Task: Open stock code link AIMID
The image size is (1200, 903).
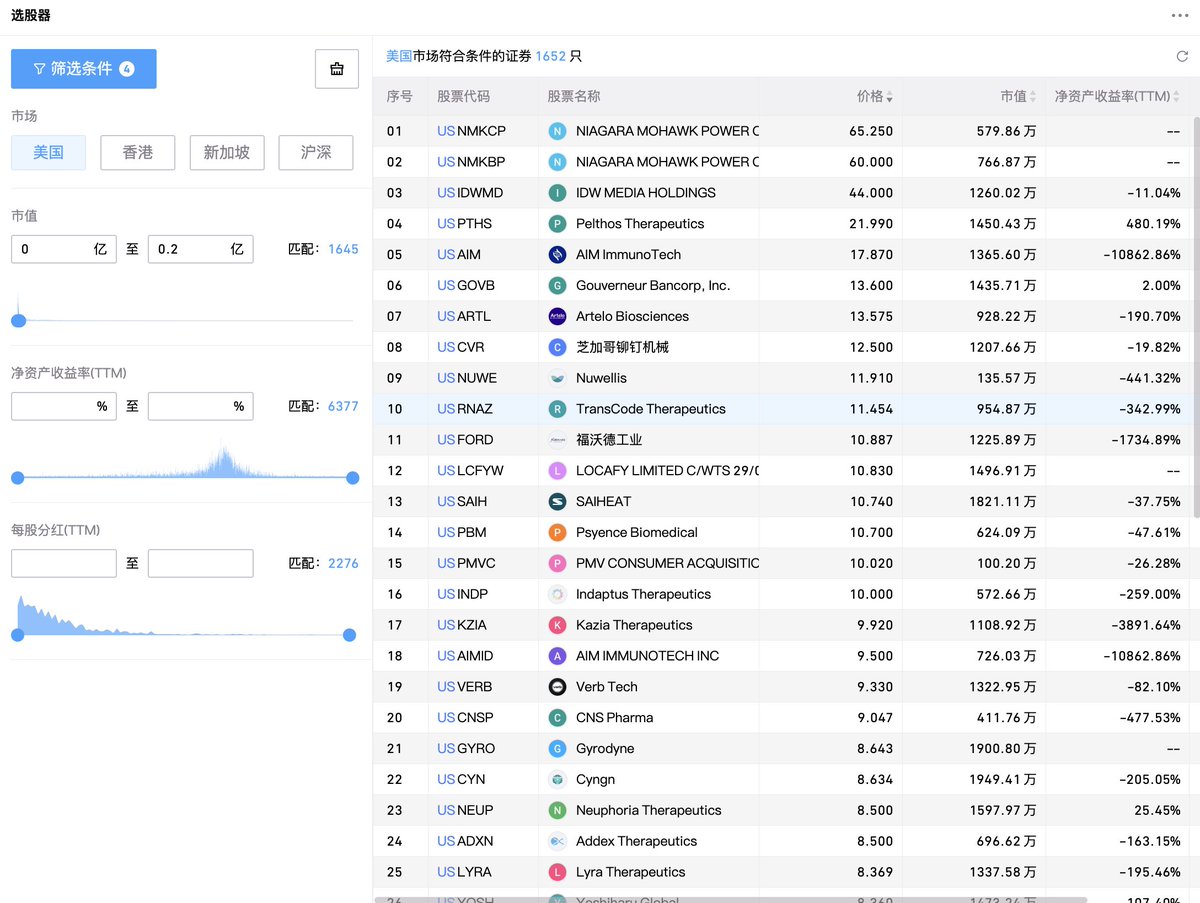Action: coord(465,657)
